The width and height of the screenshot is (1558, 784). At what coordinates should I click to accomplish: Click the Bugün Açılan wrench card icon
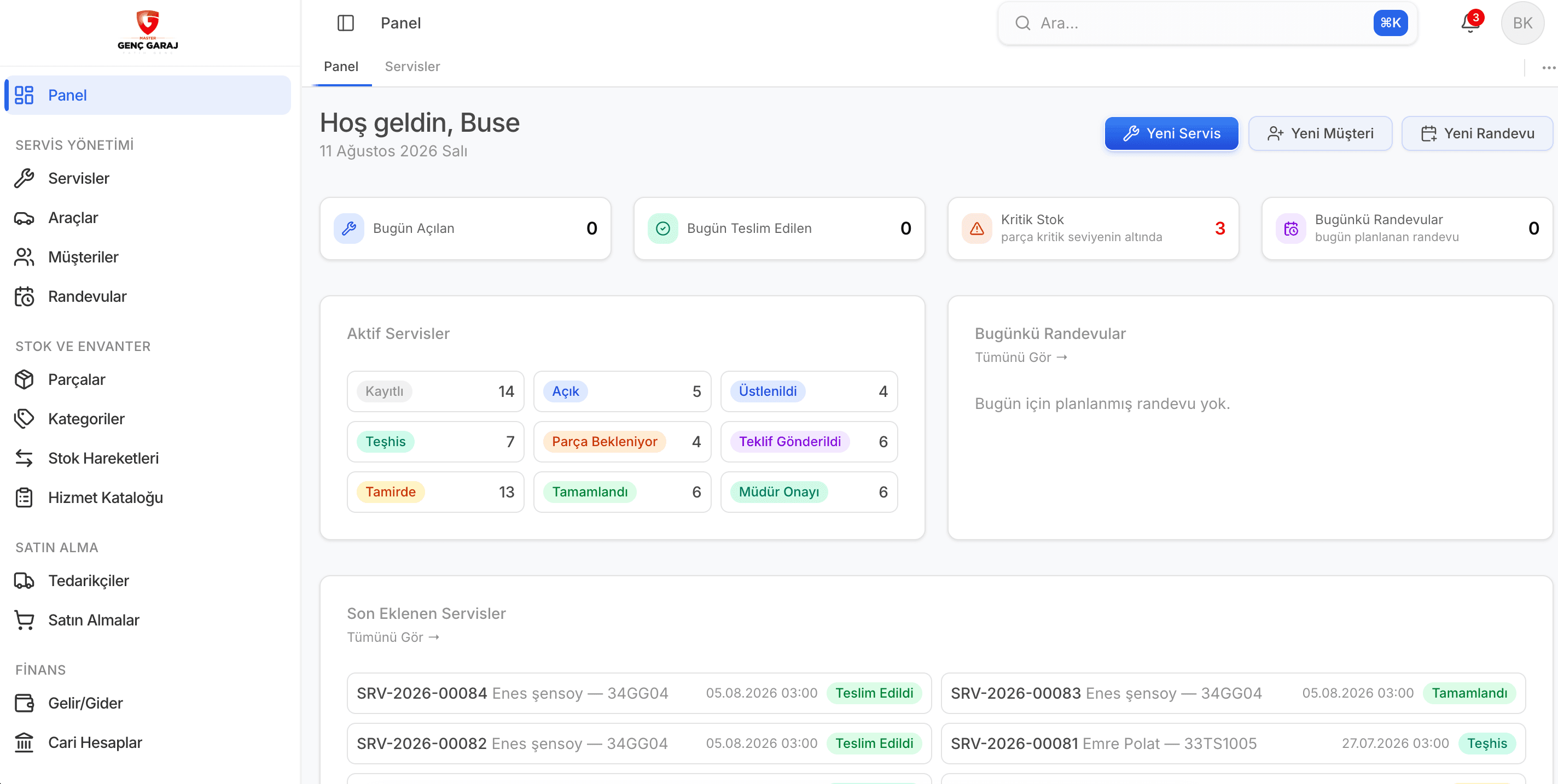[x=349, y=229]
